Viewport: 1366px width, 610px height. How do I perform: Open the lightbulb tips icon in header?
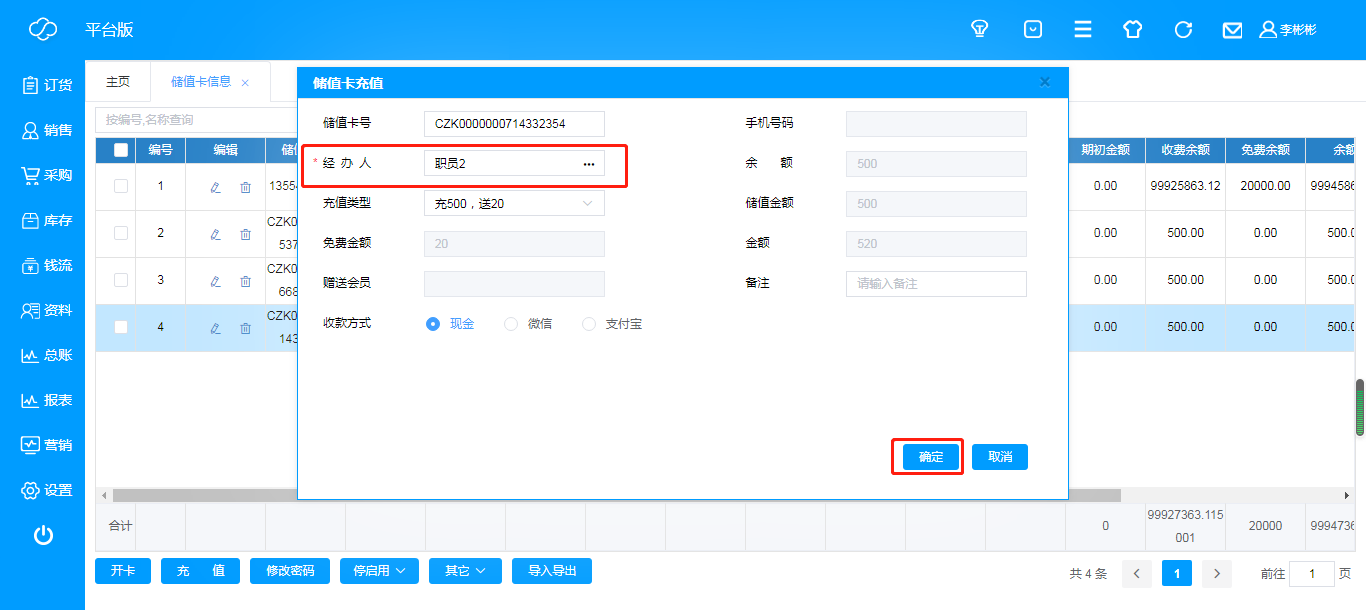[980, 30]
